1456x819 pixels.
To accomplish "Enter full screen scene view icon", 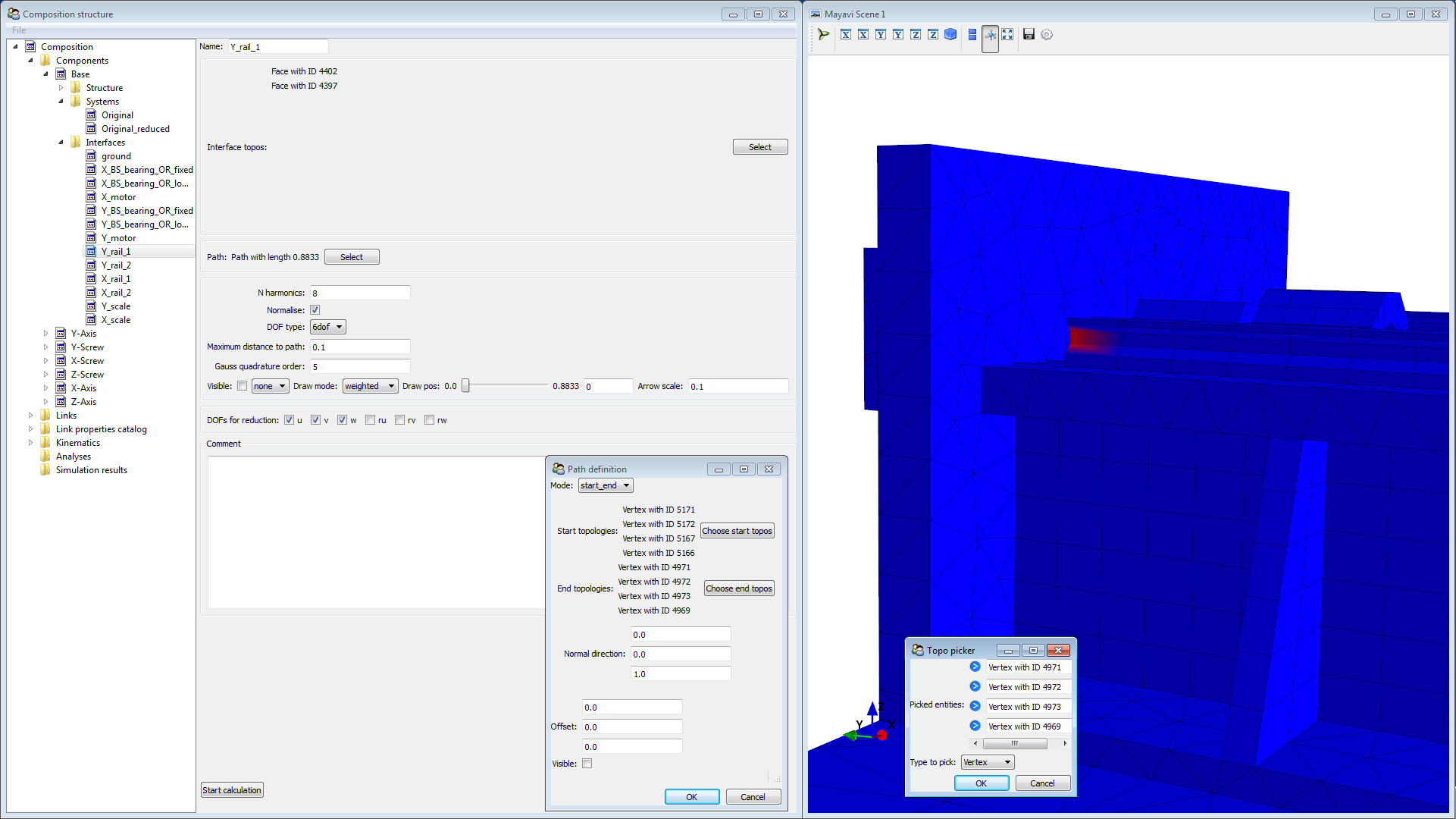I will 1007,34.
